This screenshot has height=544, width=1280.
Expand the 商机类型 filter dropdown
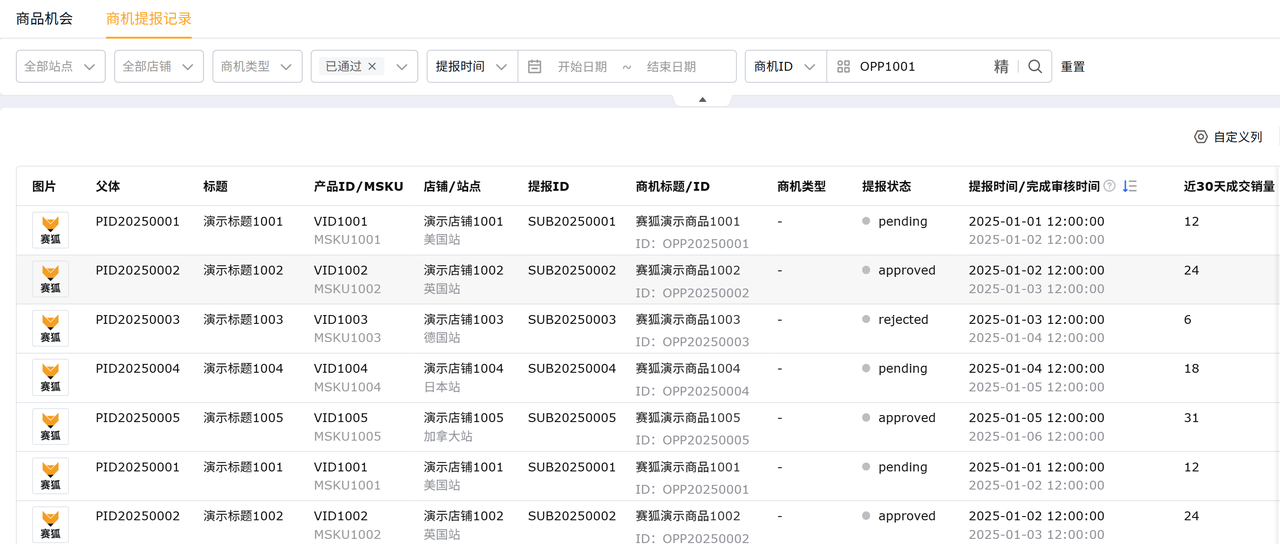click(x=257, y=66)
